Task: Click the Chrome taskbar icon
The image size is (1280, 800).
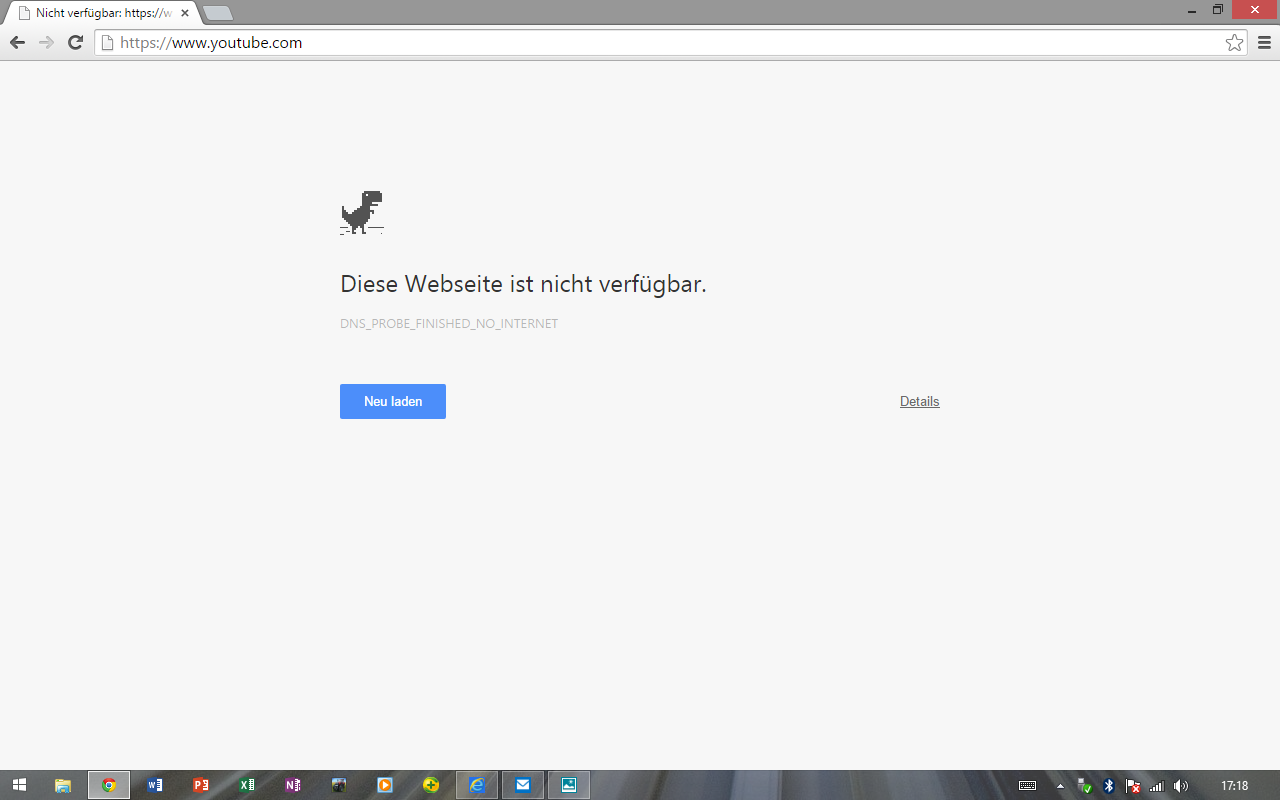Action: 109,785
